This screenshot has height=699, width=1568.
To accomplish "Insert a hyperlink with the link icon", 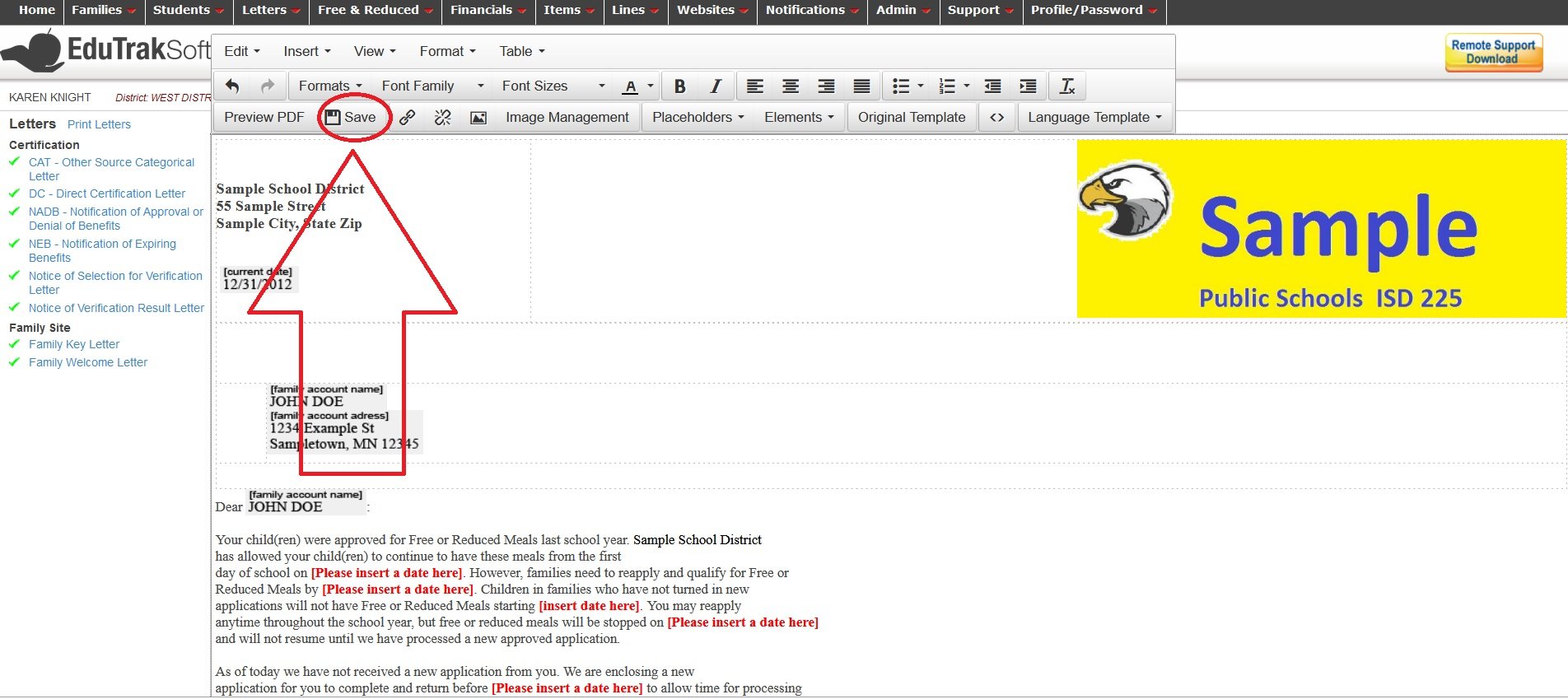I will click(407, 118).
